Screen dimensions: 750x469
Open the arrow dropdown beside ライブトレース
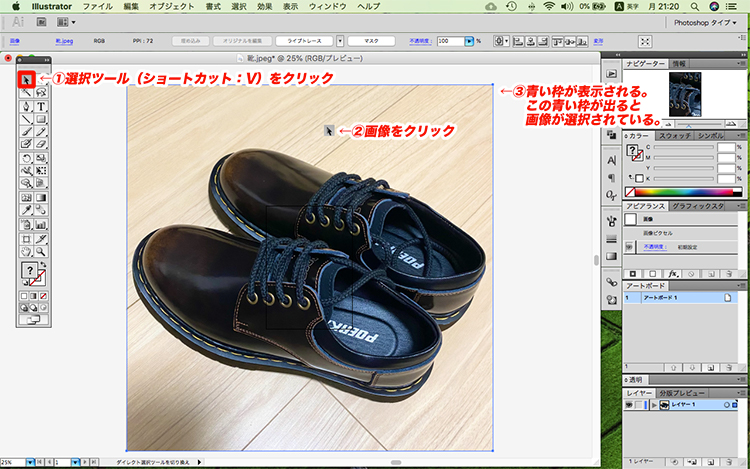click(x=341, y=41)
